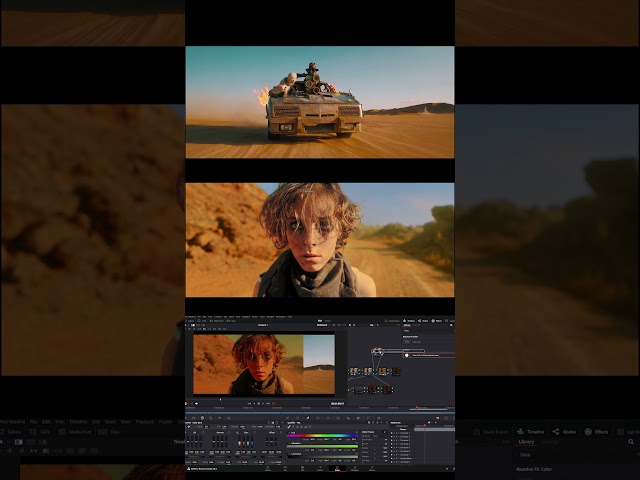640x480 pixels.
Task: Open the Sizing palette icon
Action: tap(368, 418)
